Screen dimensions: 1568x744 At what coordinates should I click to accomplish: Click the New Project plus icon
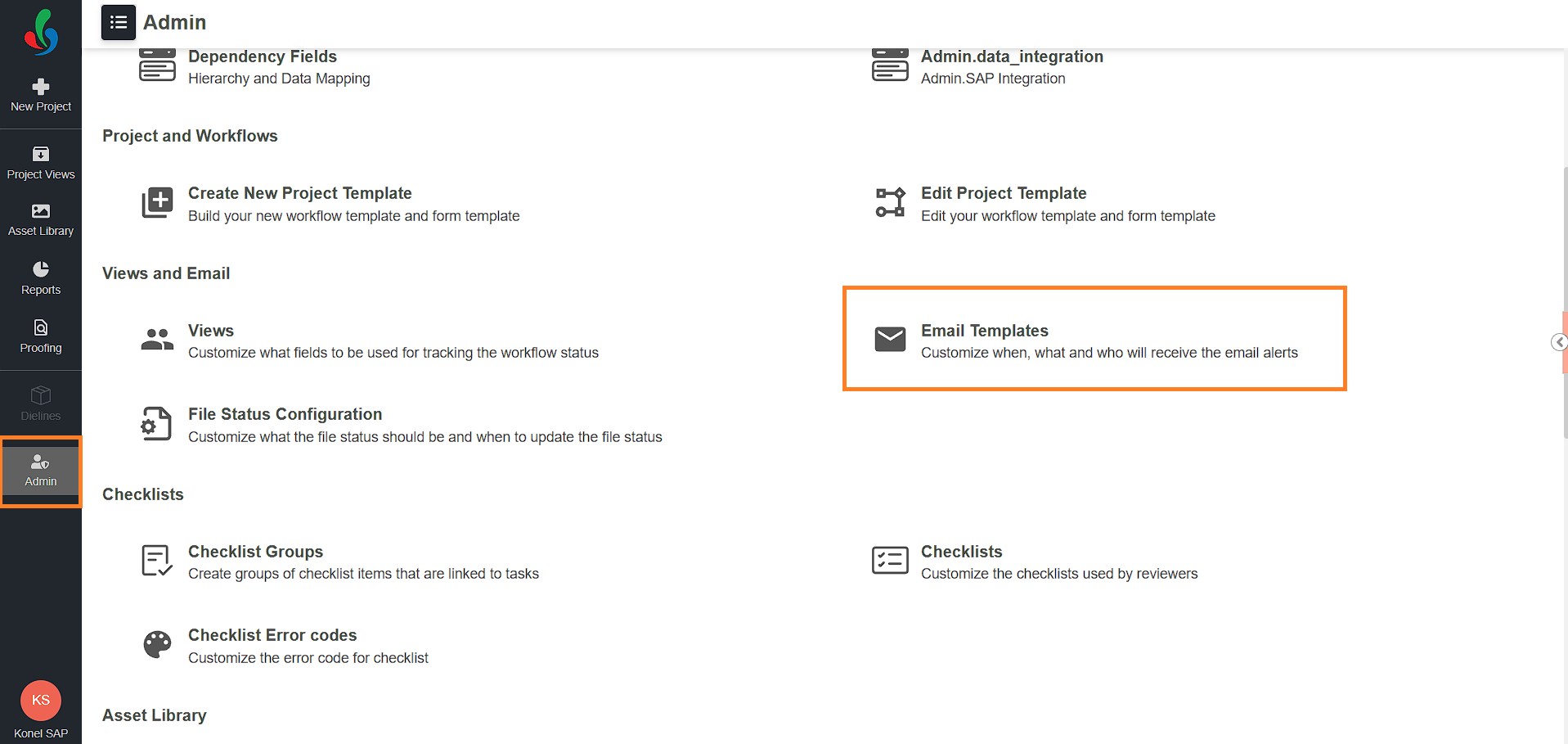41,86
